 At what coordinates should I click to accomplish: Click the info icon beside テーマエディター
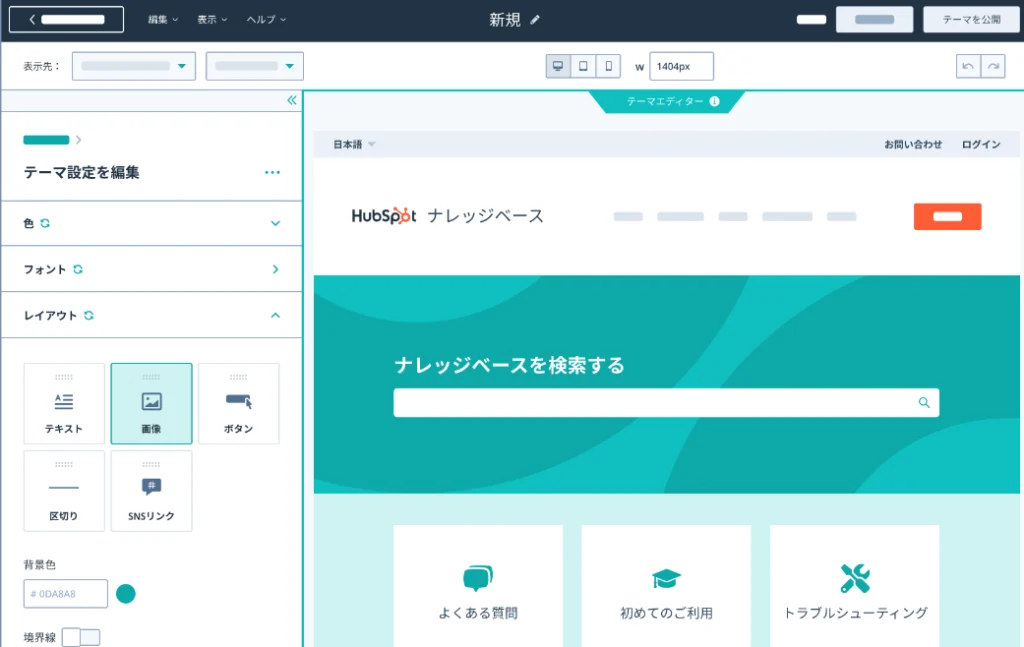tap(714, 101)
